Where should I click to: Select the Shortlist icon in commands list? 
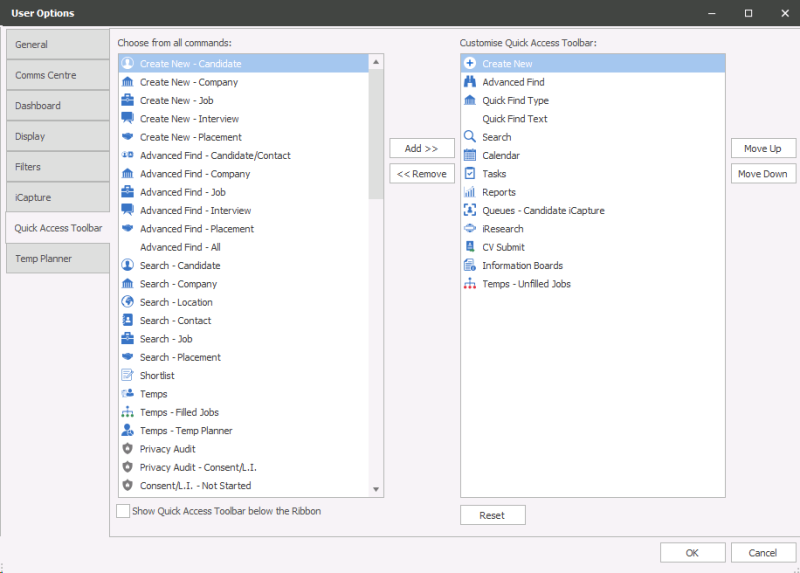click(x=127, y=375)
